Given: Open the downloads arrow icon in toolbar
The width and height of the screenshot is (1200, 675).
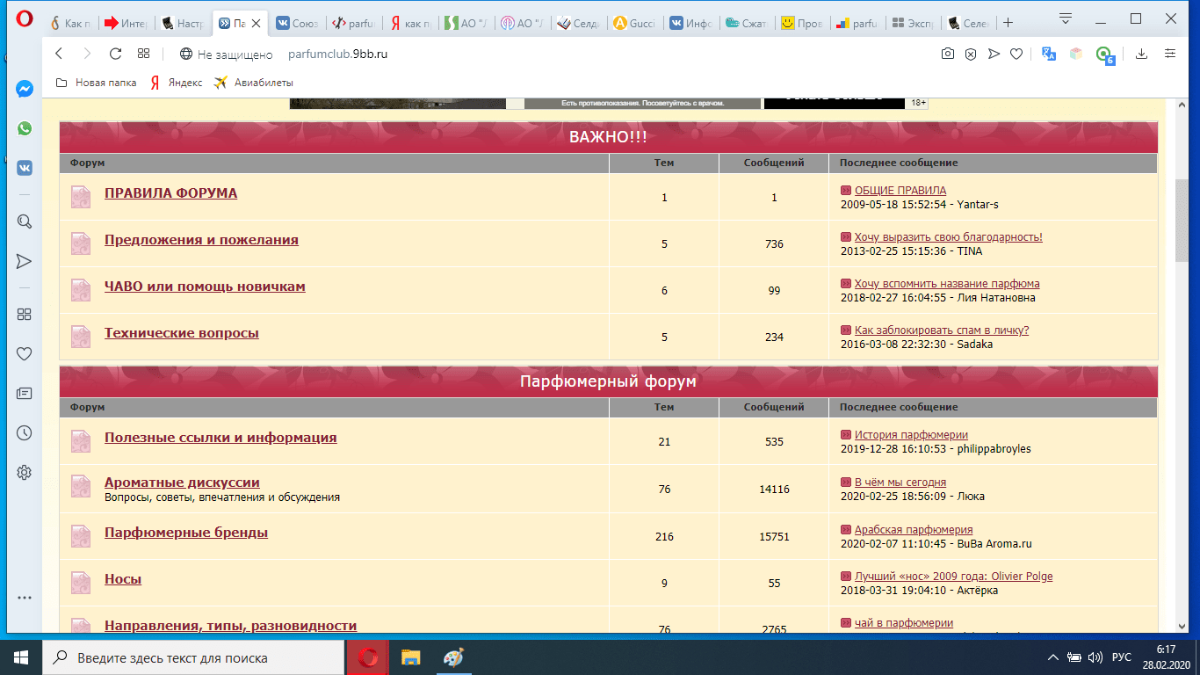Looking at the screenshot, I should 1141,54.
